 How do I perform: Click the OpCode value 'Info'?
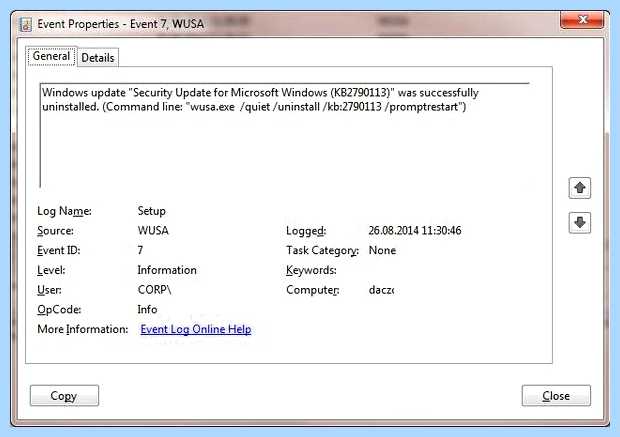[147, 309]
